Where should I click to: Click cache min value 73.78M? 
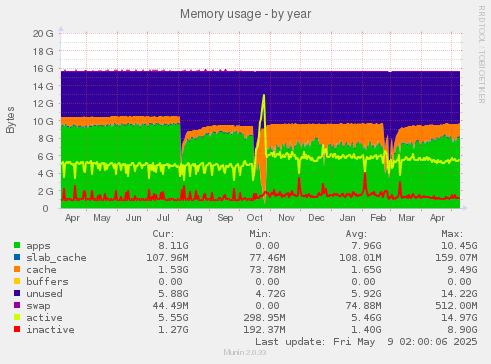tap(267, 270)
